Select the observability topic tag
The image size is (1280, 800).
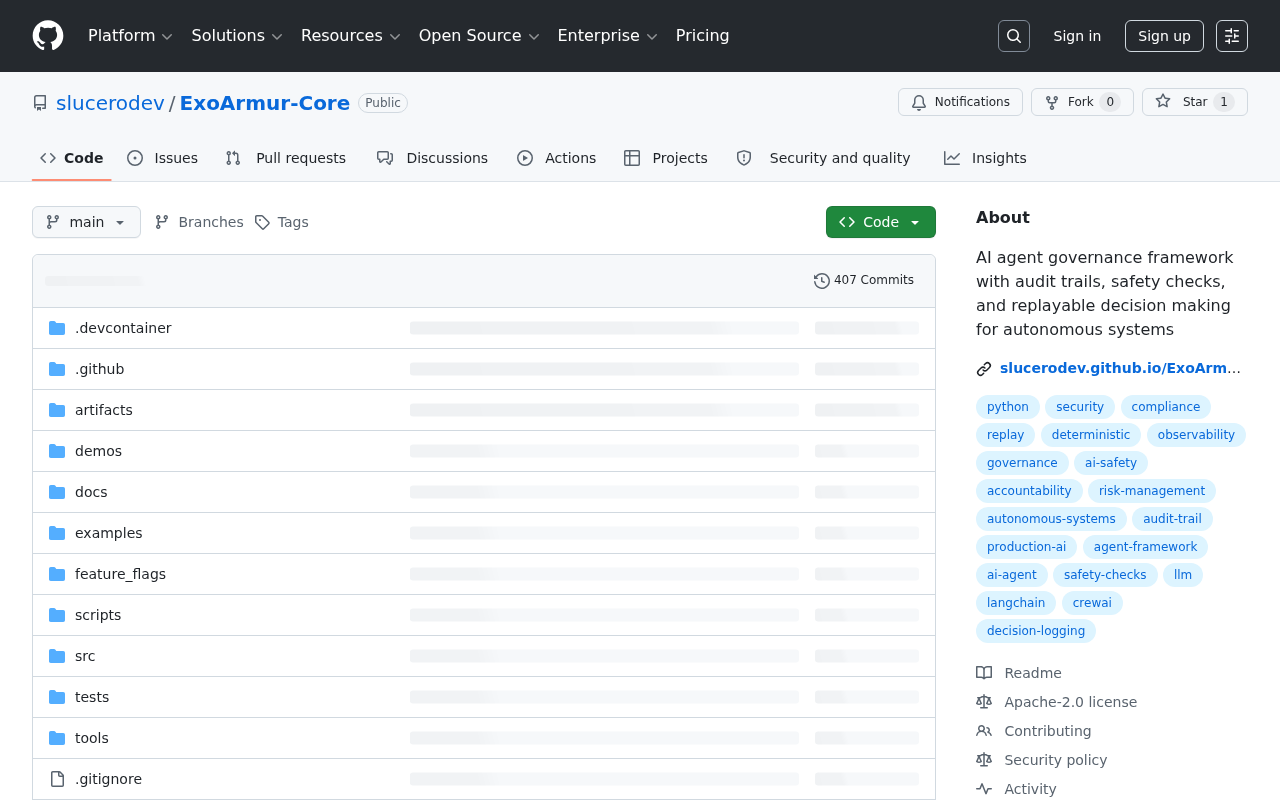click(x=1196, y=435)
